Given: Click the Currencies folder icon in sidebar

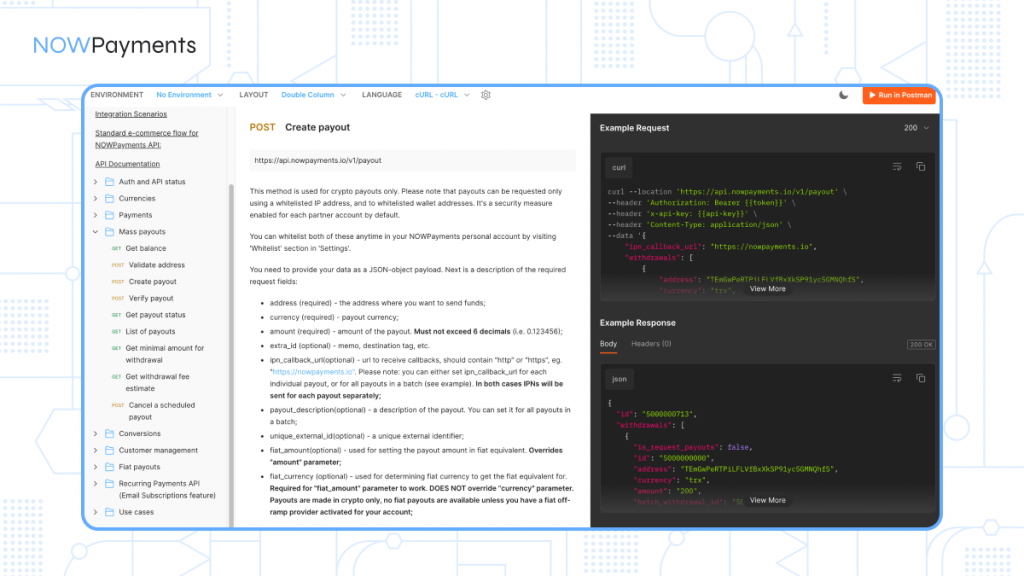Looking at the screenshot, I should click(x=109, y=198).
